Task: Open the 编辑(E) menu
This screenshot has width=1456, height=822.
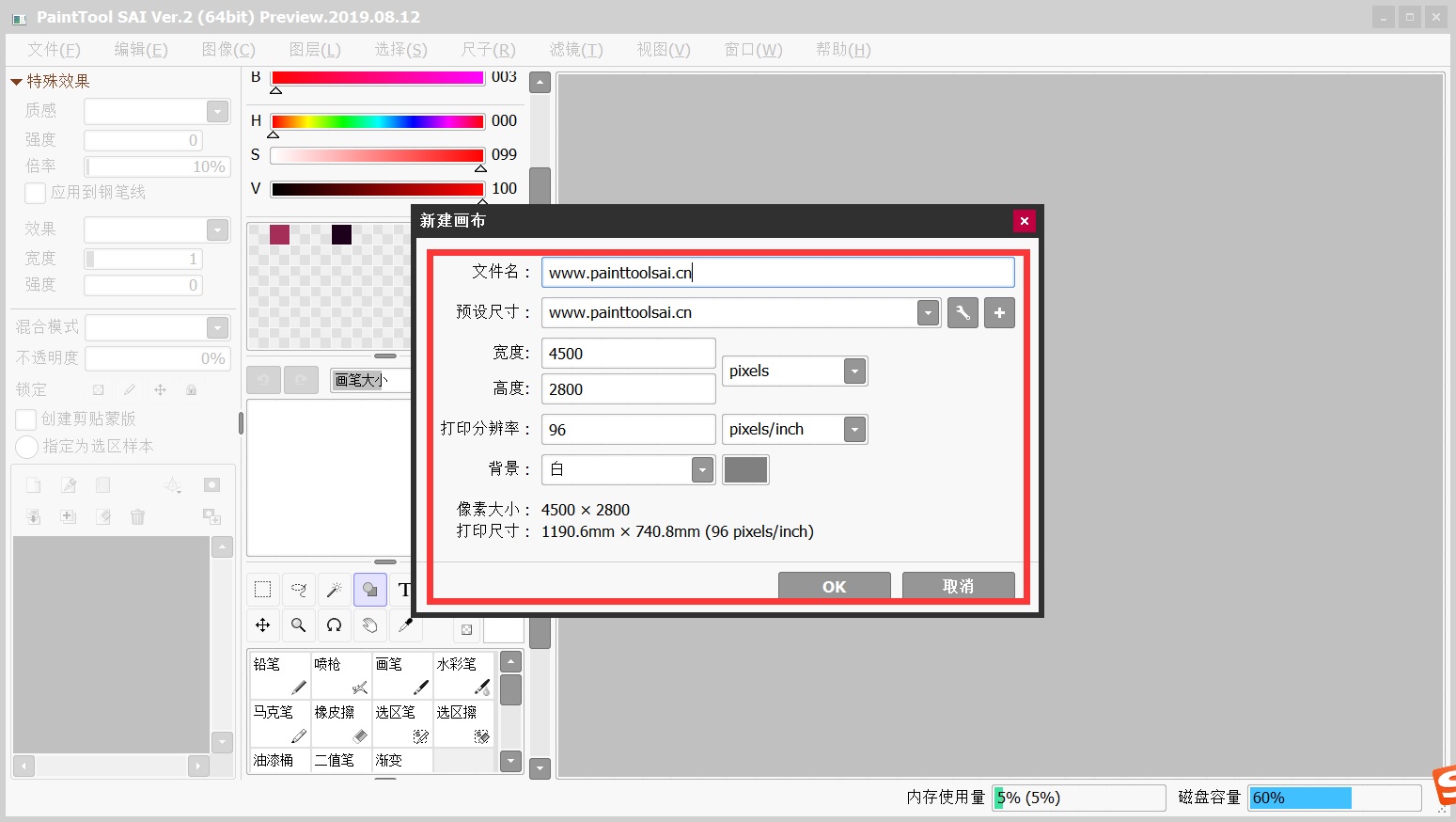Action: click(141, 50)
